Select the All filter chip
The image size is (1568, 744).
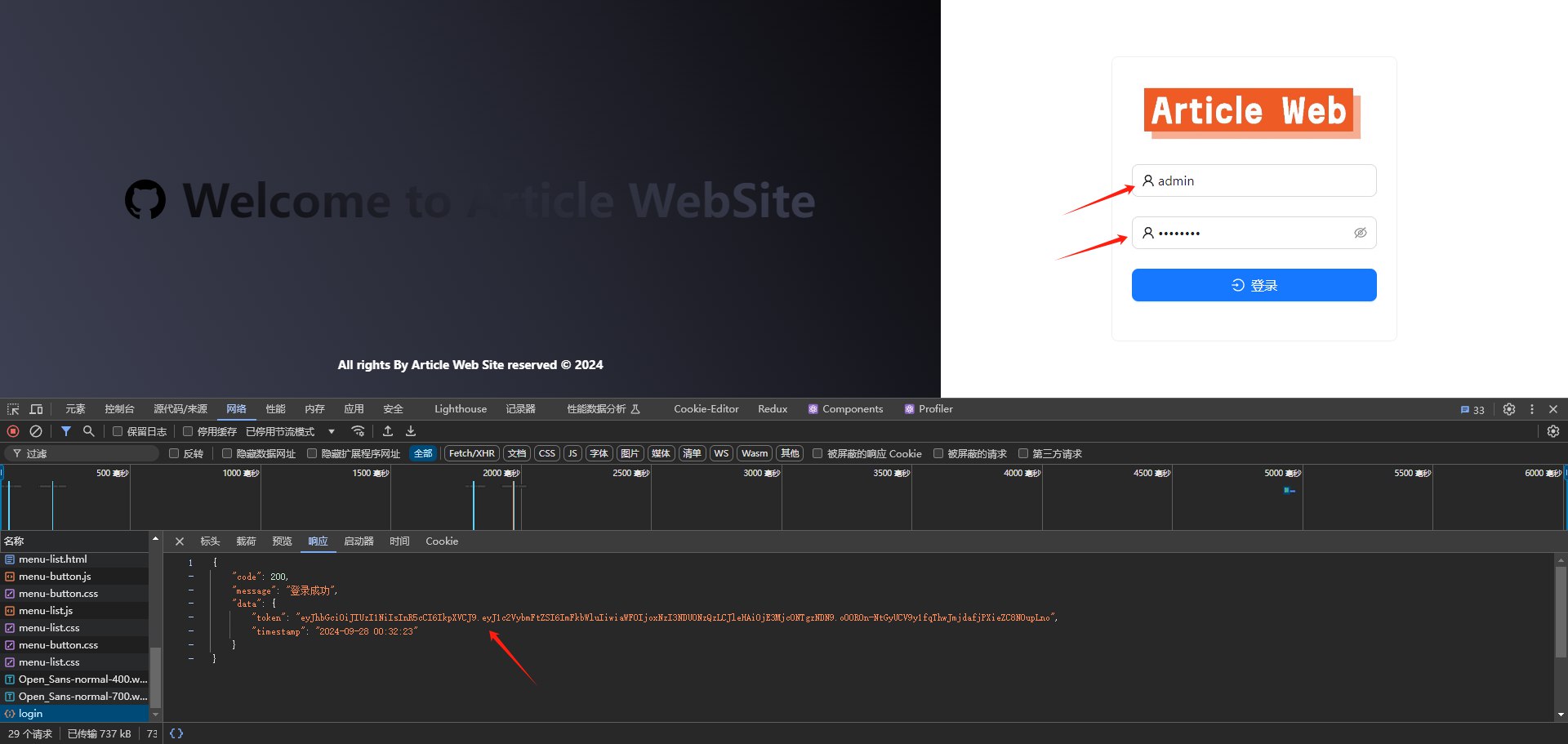pyautogui.click(x=423, y=453)
